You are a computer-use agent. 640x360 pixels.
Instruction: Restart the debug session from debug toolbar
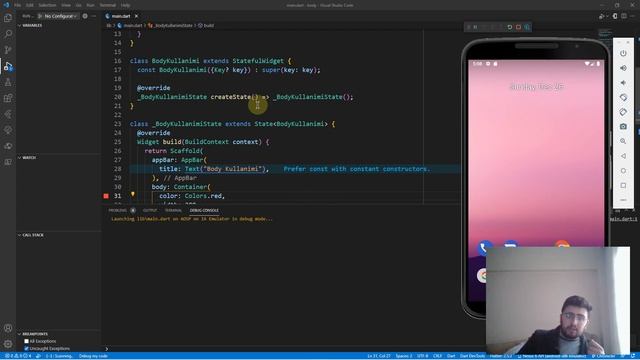point(509,27)
